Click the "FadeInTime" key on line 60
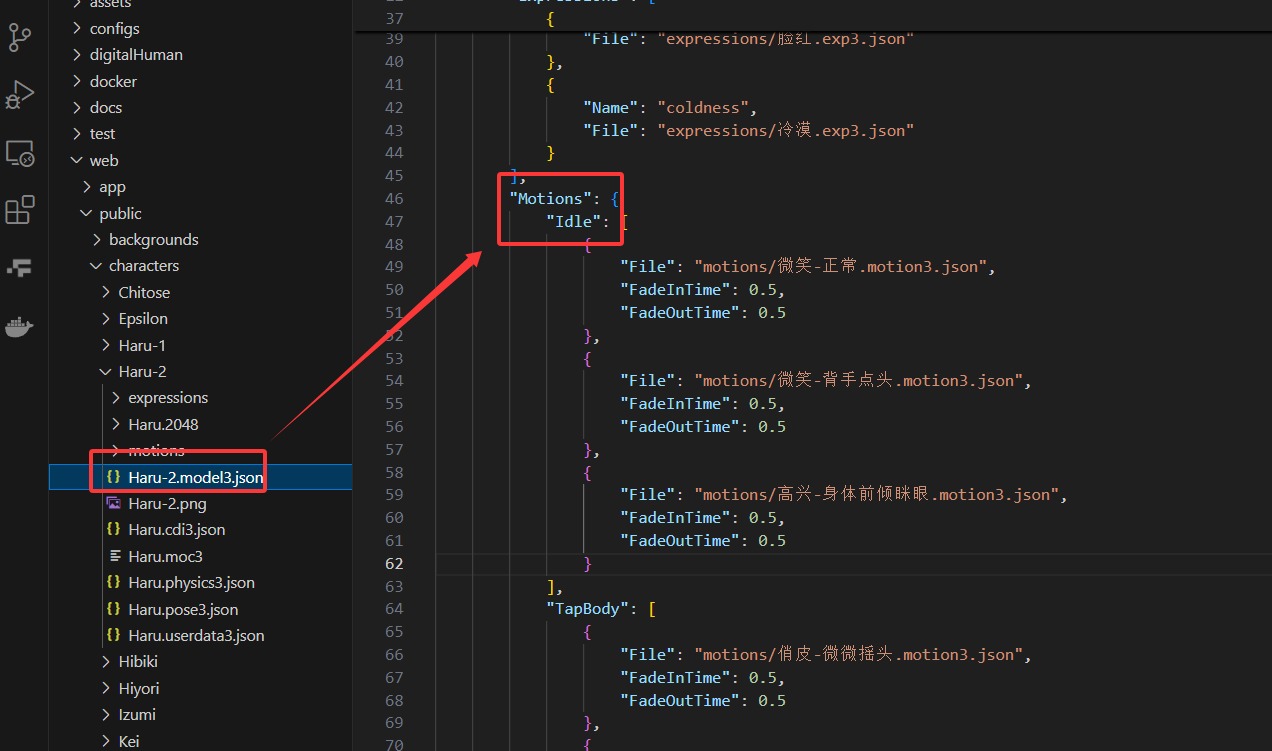The width and height of the screenshot is (1272, 751). click(674, 517)
